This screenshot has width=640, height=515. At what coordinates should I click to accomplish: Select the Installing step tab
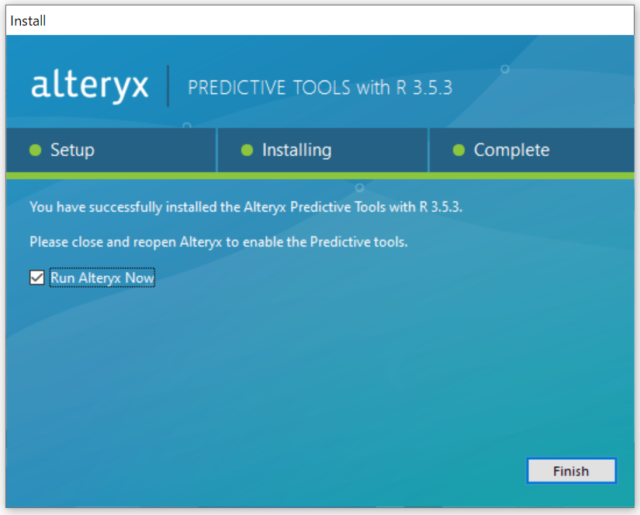[322, 150]
